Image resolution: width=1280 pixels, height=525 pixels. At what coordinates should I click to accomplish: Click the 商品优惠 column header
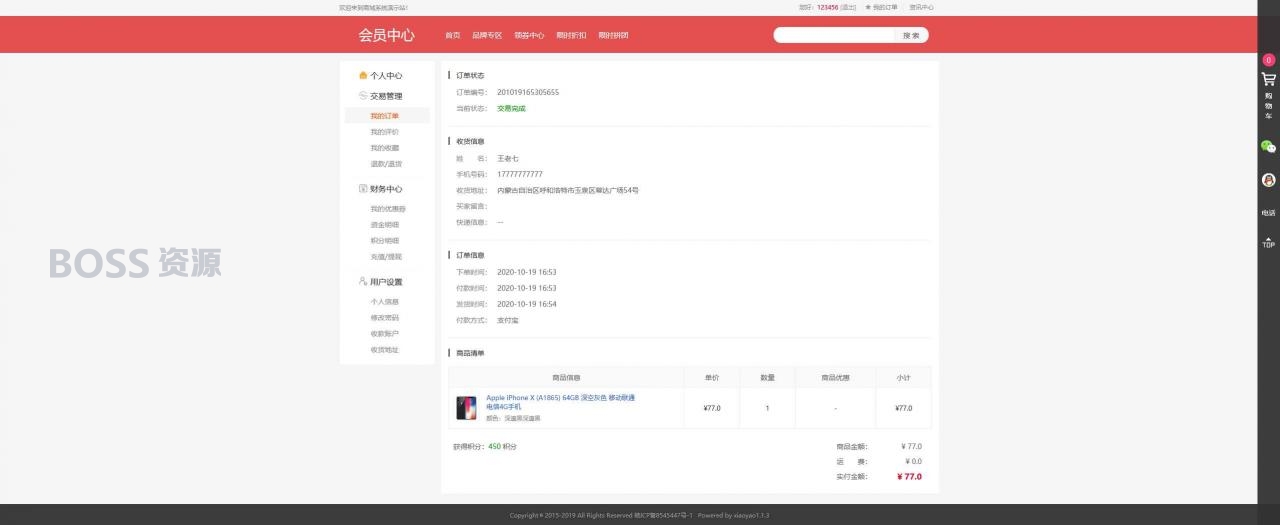(835, 378)
